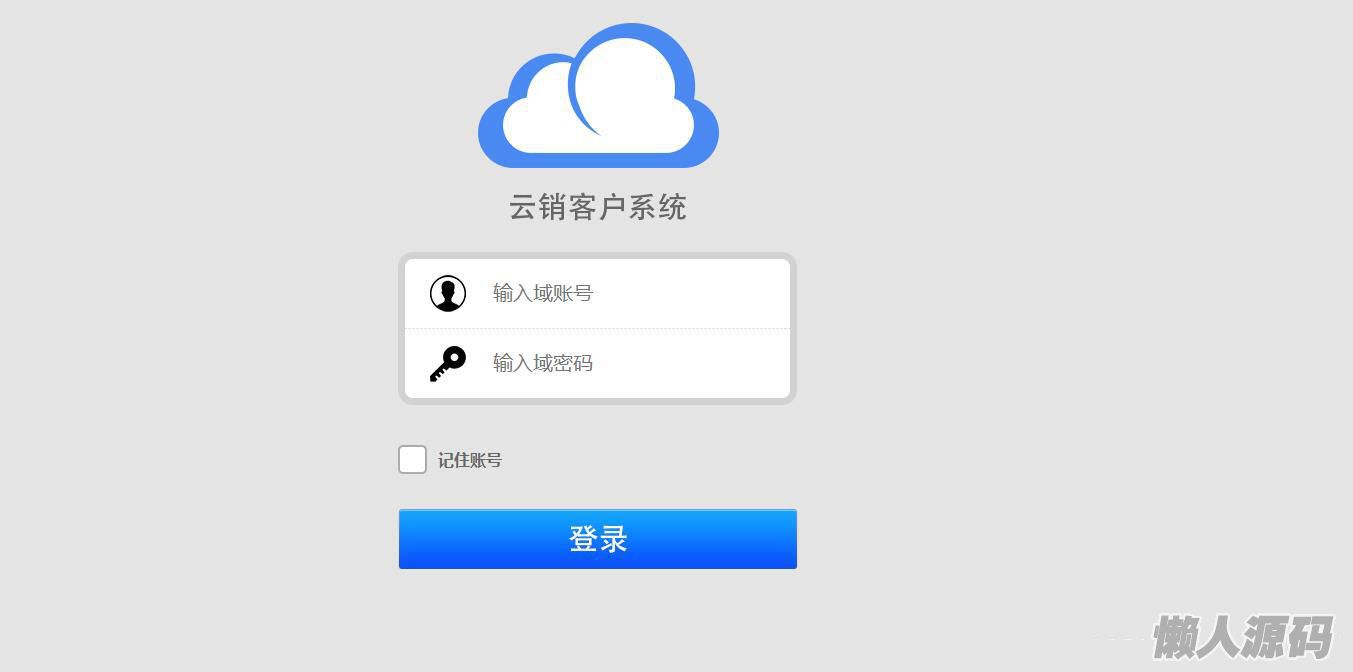Enable remember-account square box
This screenshot has width=1353, height=672.
click(x=412, y=460)
